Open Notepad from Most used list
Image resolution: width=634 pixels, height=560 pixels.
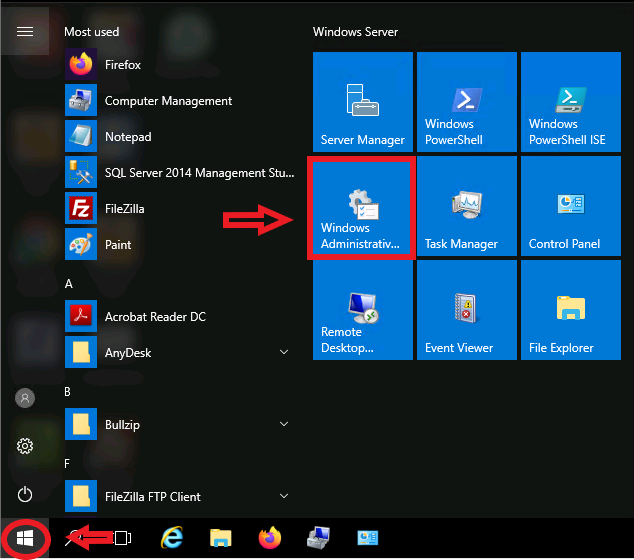[180, 136]
